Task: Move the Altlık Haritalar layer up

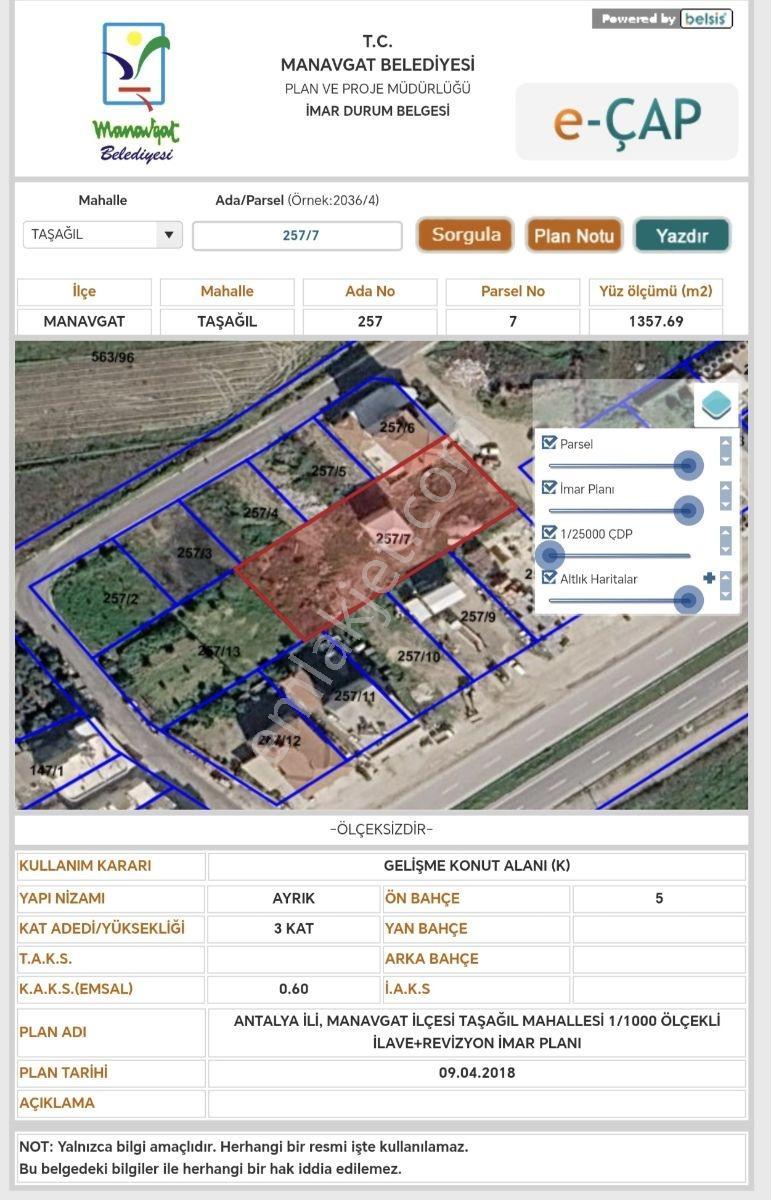Action: [x=726, y=577]
